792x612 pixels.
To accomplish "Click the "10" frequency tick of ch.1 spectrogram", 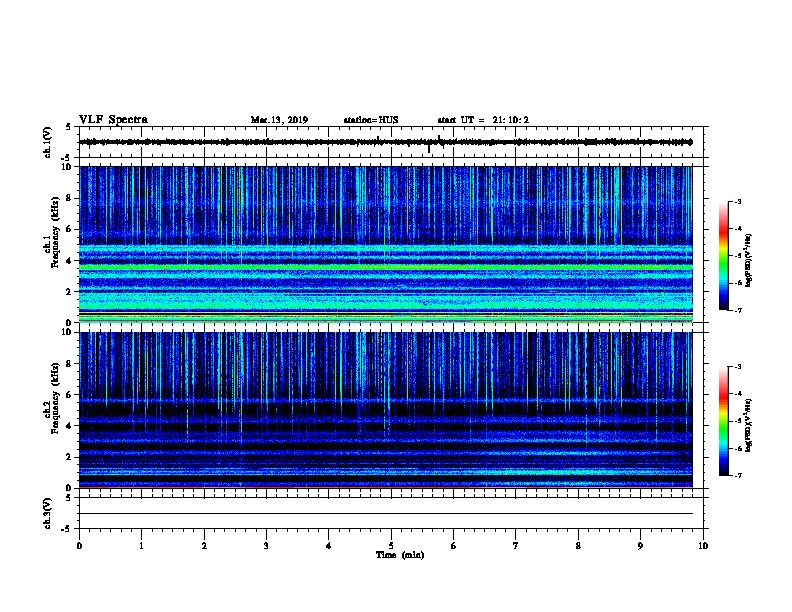I will pyautogui.click(x=66, y=167).
